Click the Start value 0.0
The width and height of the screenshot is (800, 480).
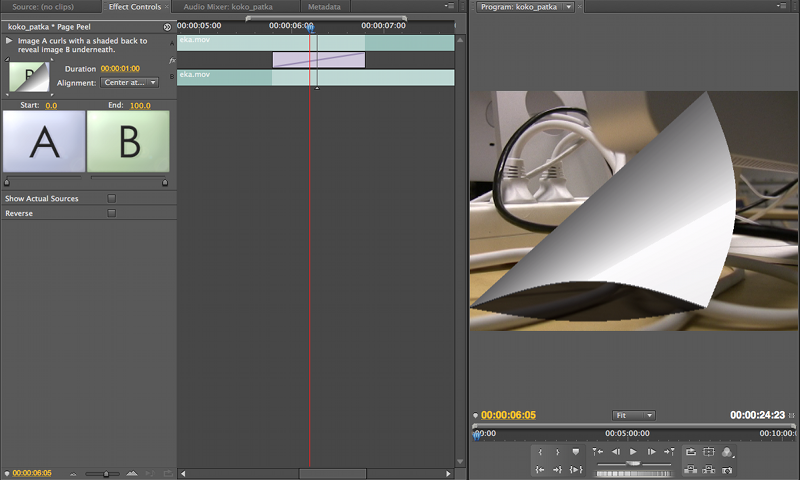pos(51,106)
